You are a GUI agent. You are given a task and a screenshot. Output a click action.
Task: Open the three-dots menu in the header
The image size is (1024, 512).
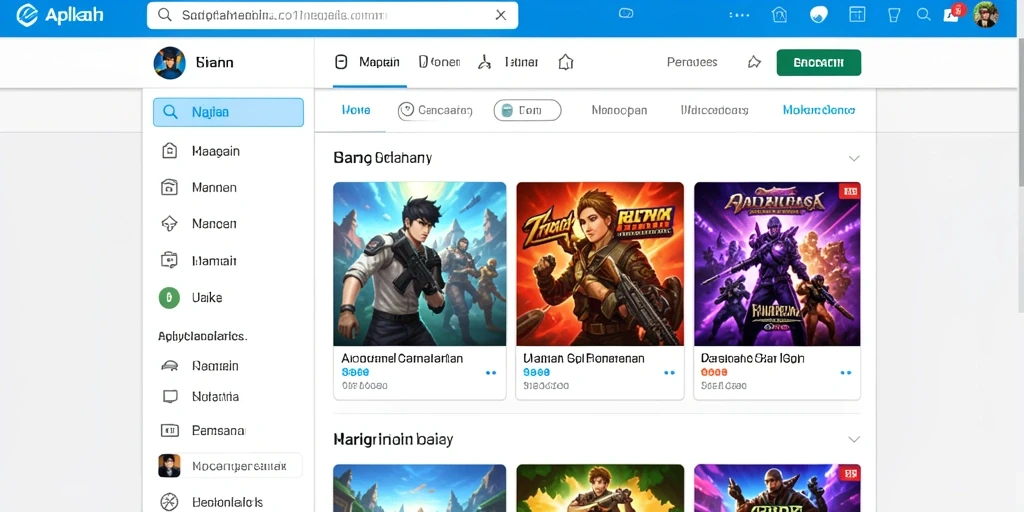[x=739, y=15]
